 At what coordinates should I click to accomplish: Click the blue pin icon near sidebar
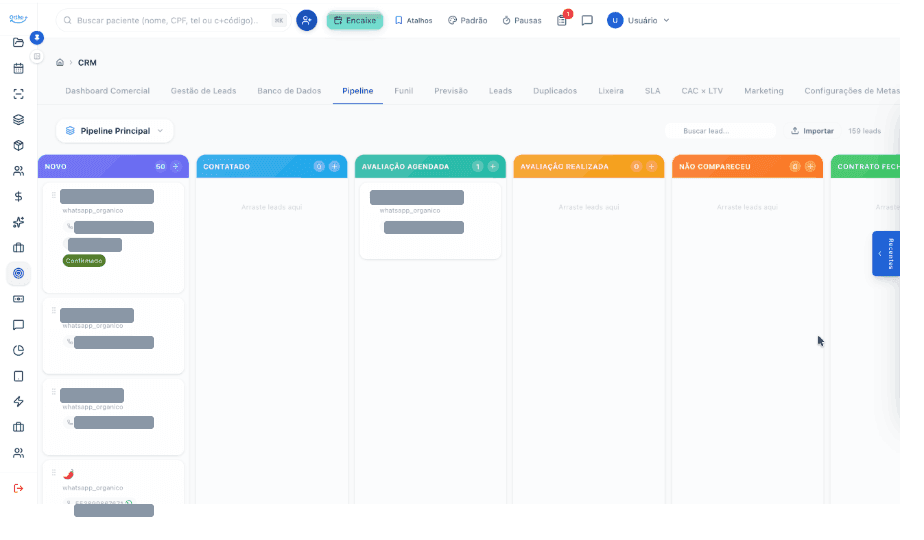(x=37, y=38)
